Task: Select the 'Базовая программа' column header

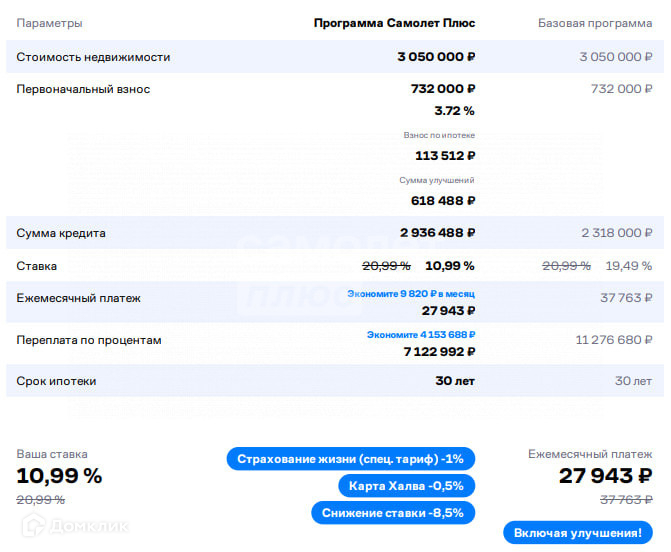Action: (595, 23)
